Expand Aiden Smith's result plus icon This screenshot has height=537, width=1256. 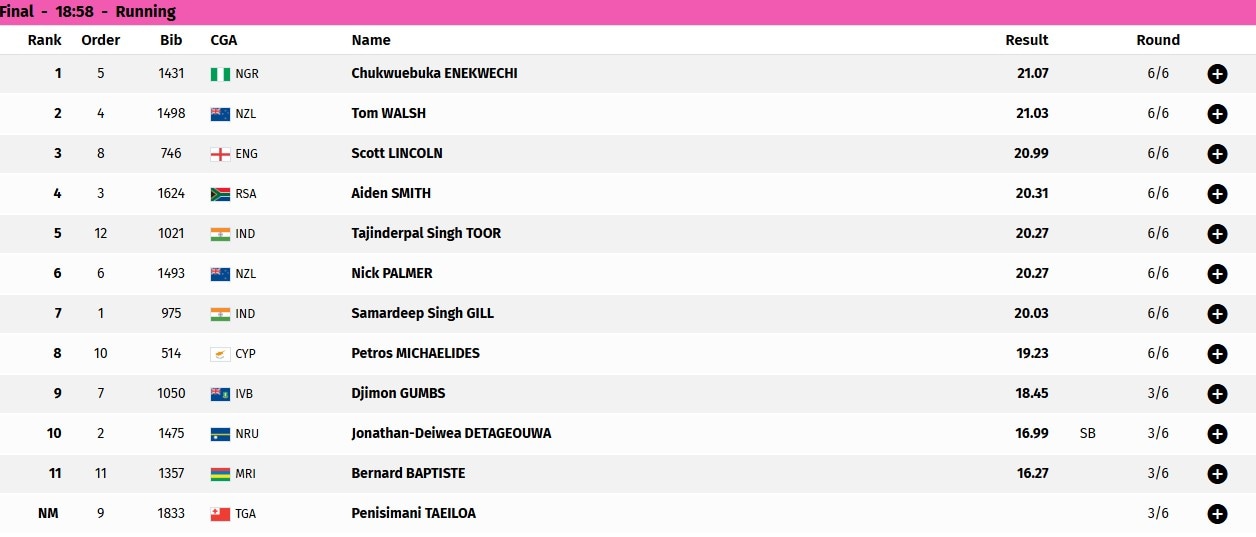tap(1217, 194)
